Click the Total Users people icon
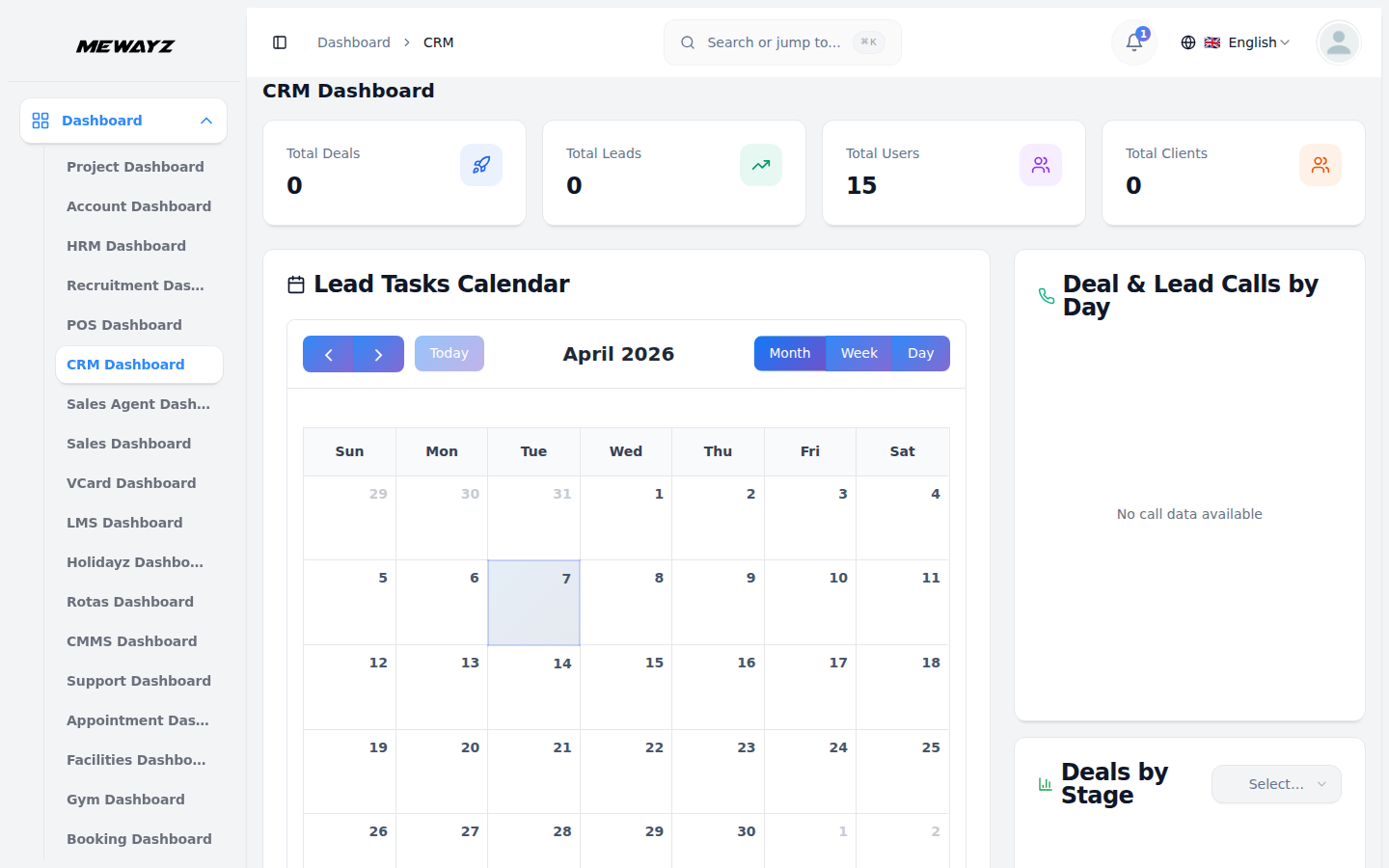The width and height of the screenshot is (1389, 868). [x=1040, y=165]
